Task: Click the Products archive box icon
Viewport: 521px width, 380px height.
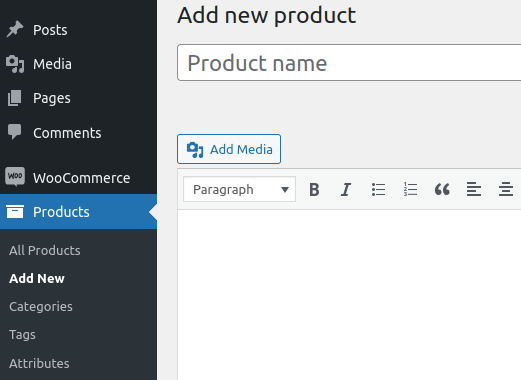Action: pos(15,212)
